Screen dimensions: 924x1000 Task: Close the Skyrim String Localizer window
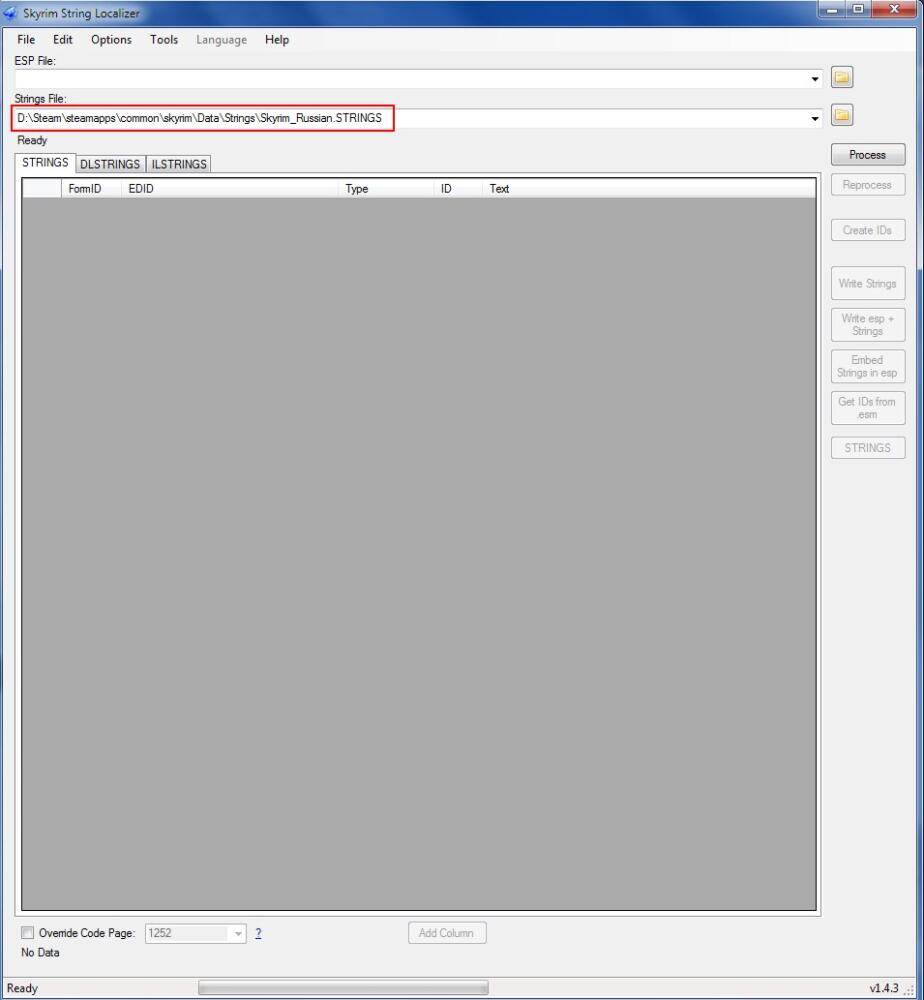pyautogui.click(x=895, y=10)
